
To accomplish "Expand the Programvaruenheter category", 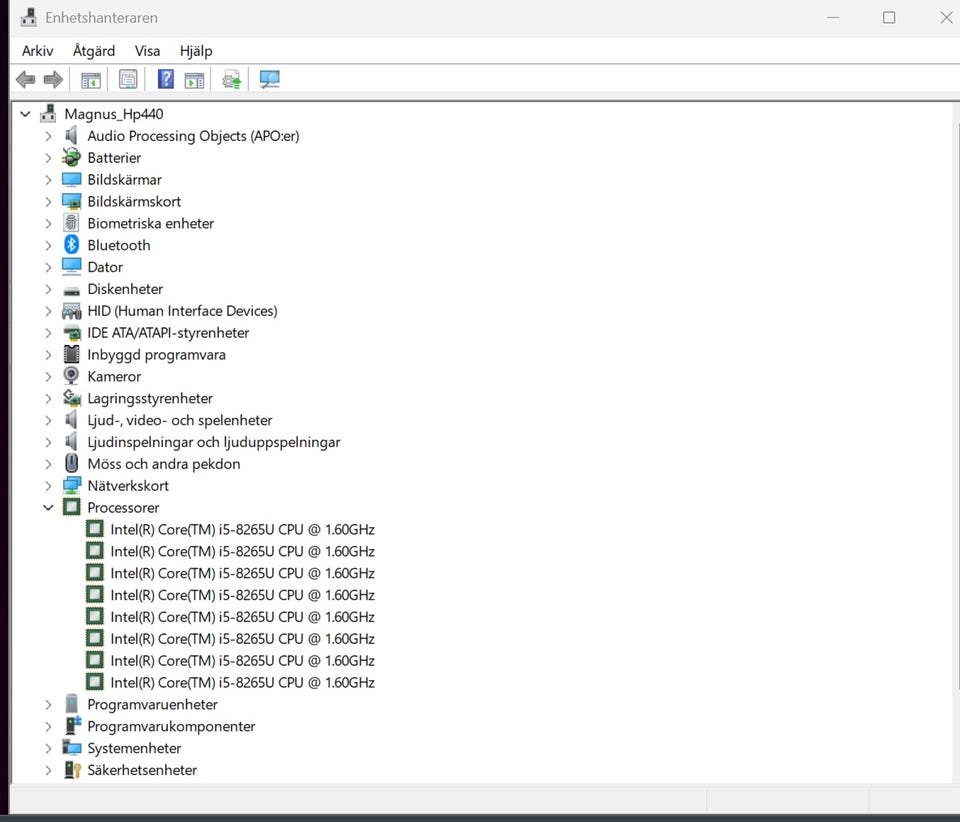I will coord(48,704).
